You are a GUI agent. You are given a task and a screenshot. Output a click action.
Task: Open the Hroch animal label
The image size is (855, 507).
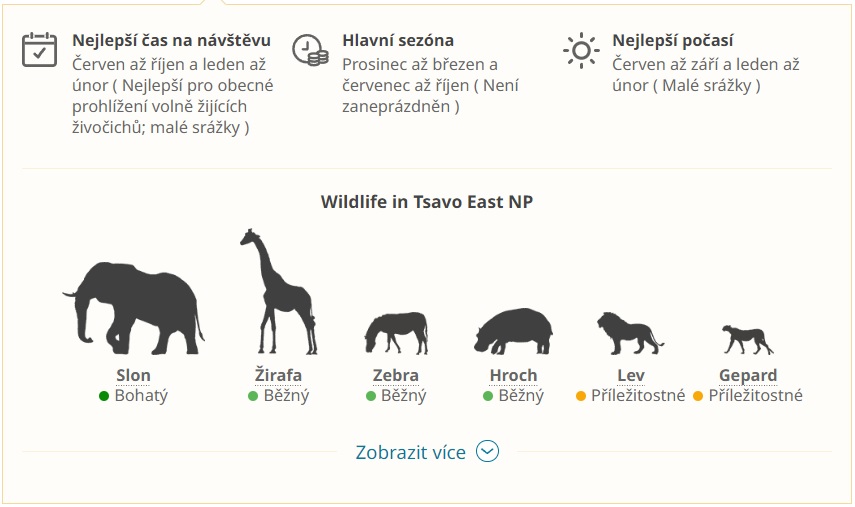[x=514, y=376]
